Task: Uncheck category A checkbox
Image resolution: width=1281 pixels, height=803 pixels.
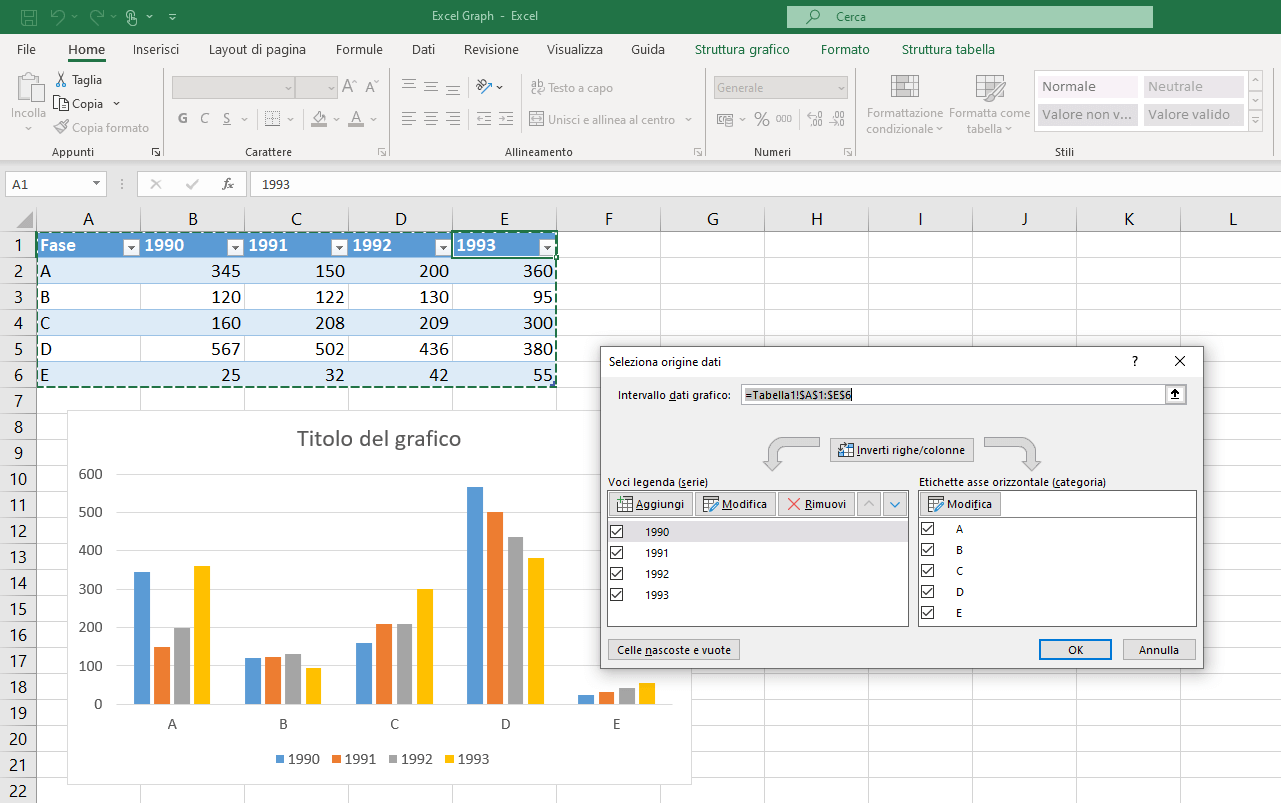Action: [x=928, y=529]
